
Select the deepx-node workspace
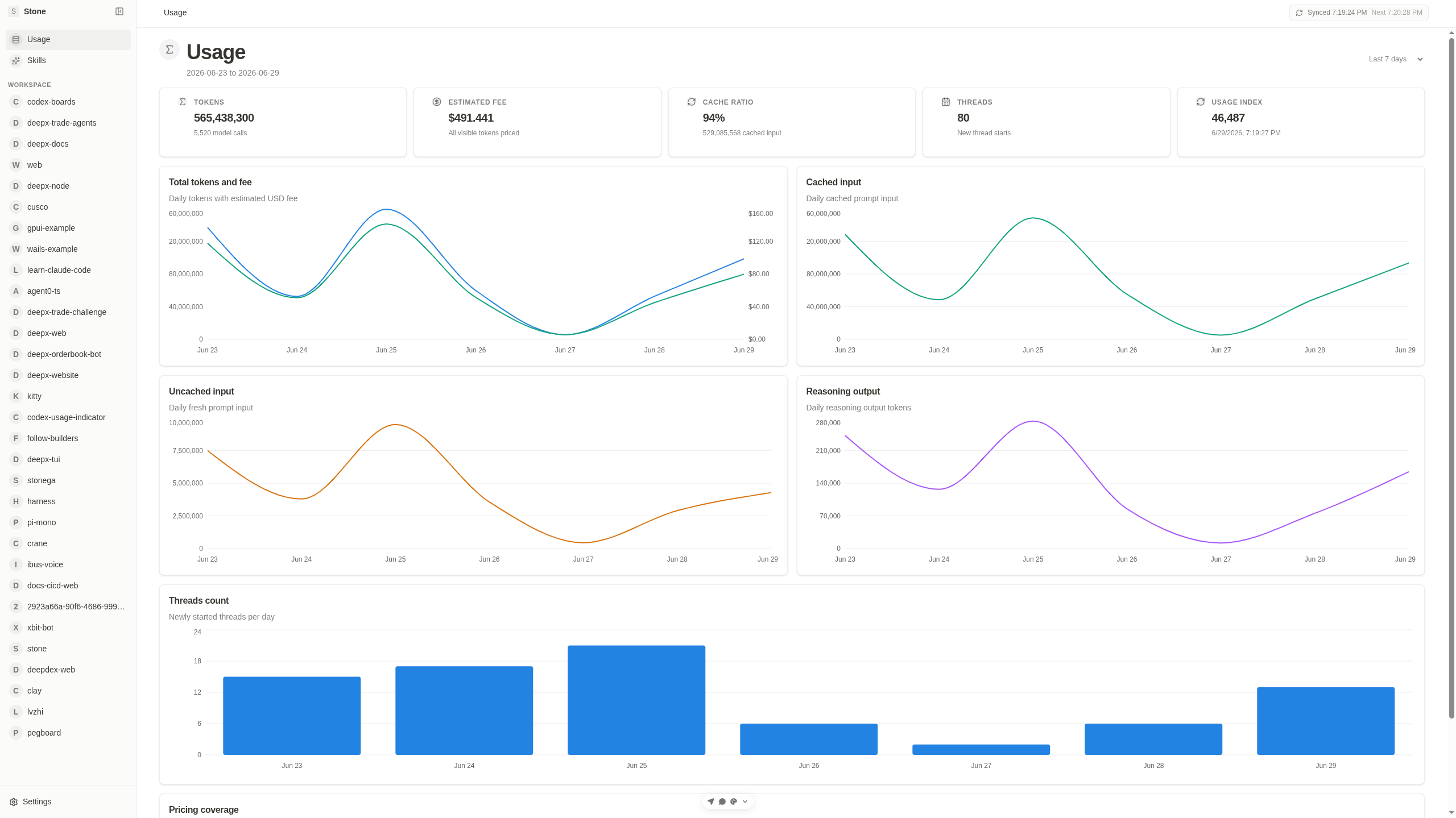click(68, 186)
